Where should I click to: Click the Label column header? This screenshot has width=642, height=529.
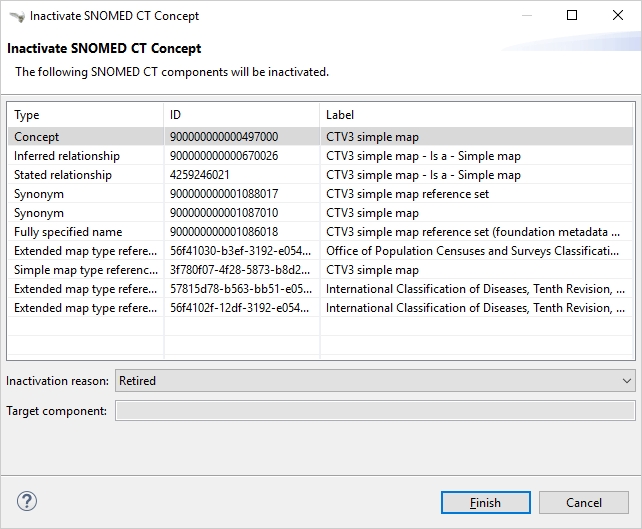click(476, 115)
